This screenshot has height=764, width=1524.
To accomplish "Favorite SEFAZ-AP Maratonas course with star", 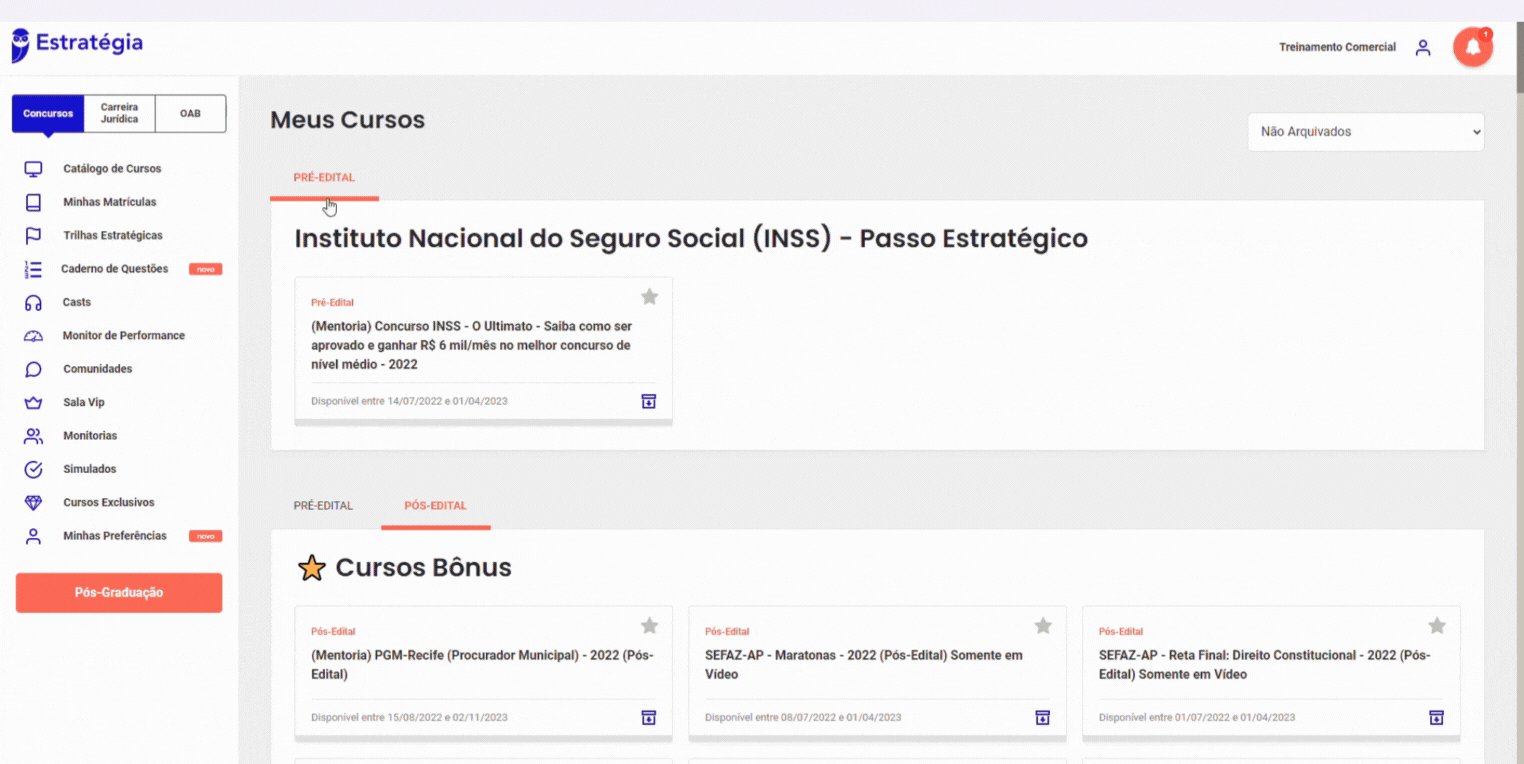I will pyautogui.click(x=1043, y=626).
